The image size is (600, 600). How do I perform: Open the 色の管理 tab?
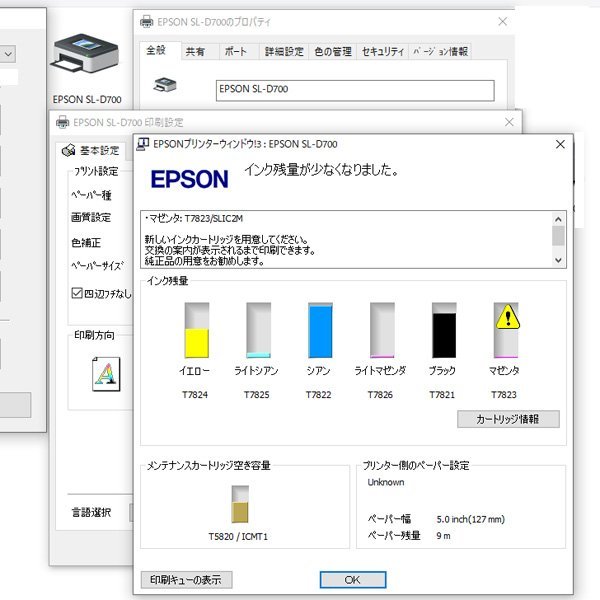tap(333, 51)
